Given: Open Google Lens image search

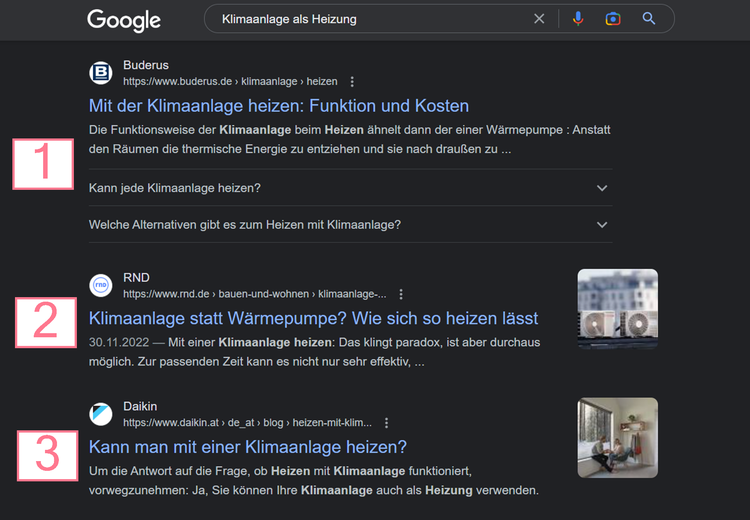Looking at the screenshot, I should click(x=613, y=19).
